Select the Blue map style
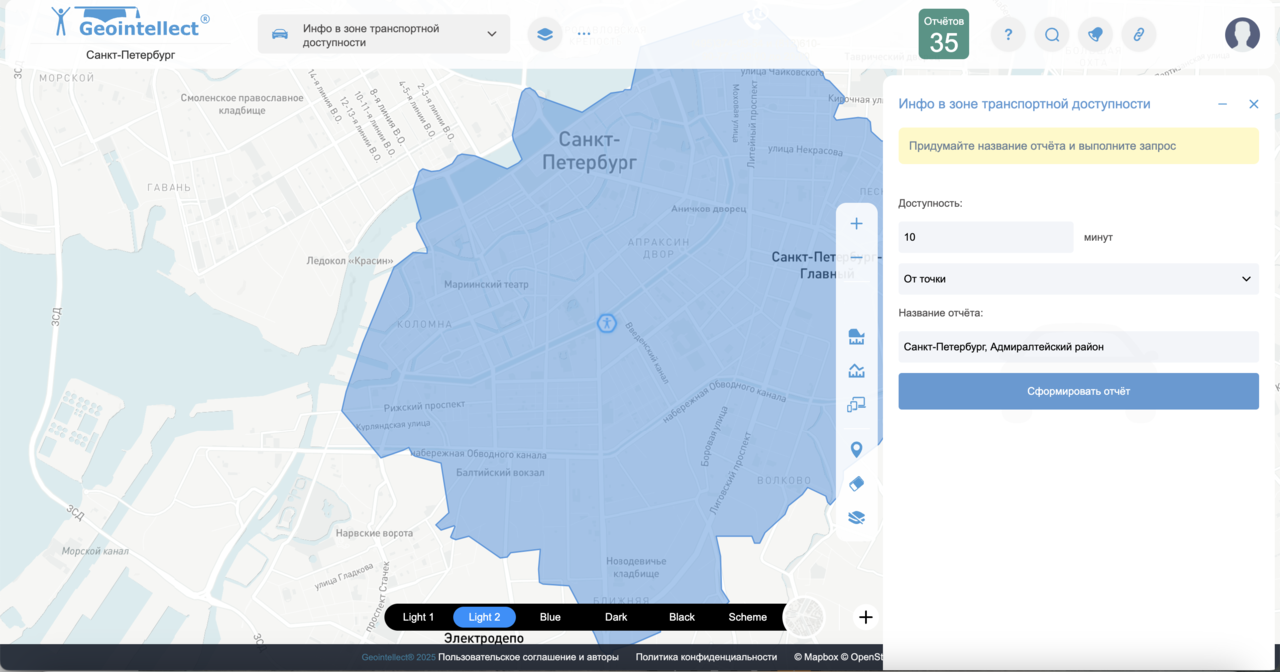This screenshot has width=1280, height=672. click(x=550, y=617)
